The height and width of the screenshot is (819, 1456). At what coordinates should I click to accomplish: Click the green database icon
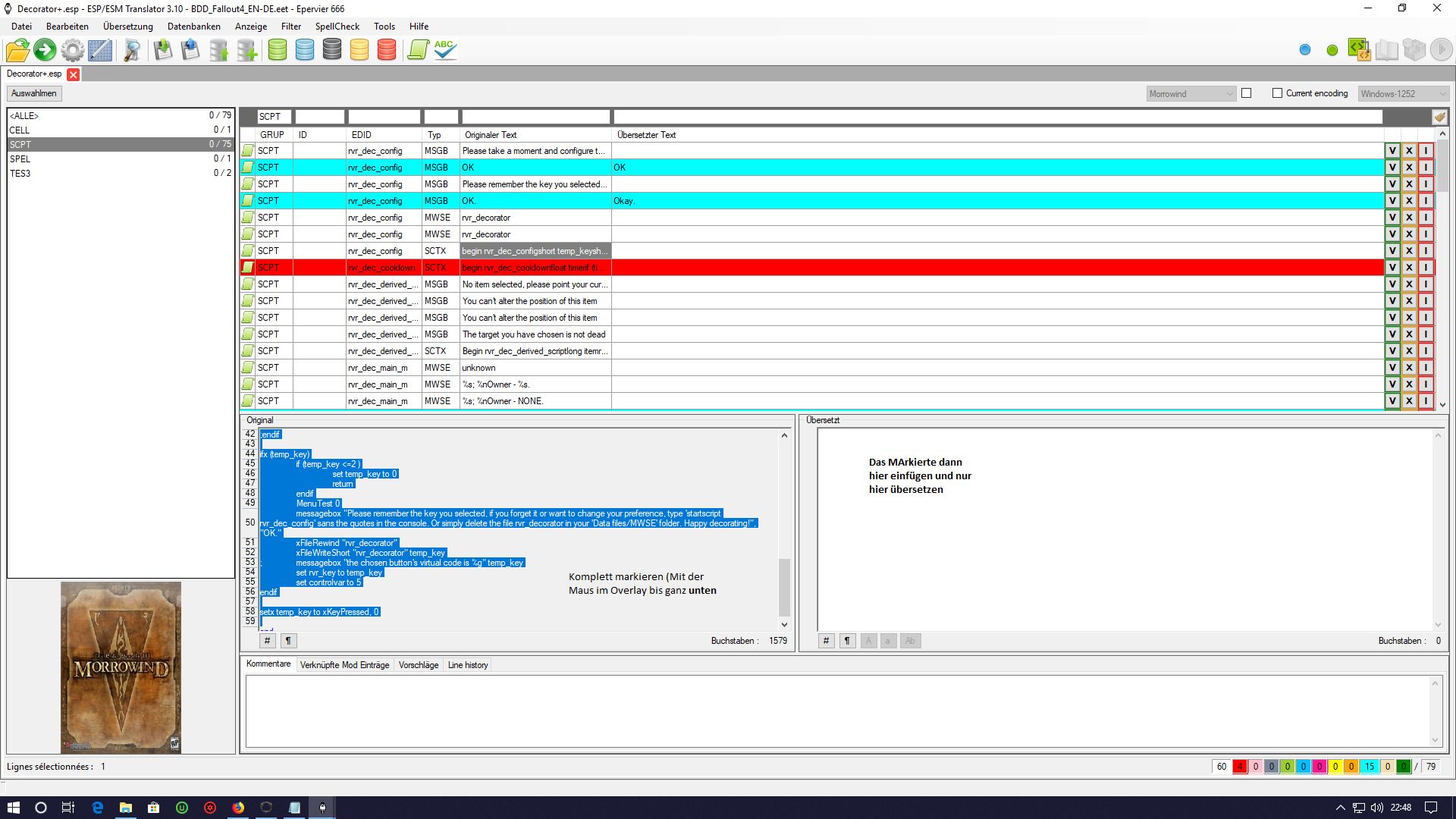coord(278,50)
